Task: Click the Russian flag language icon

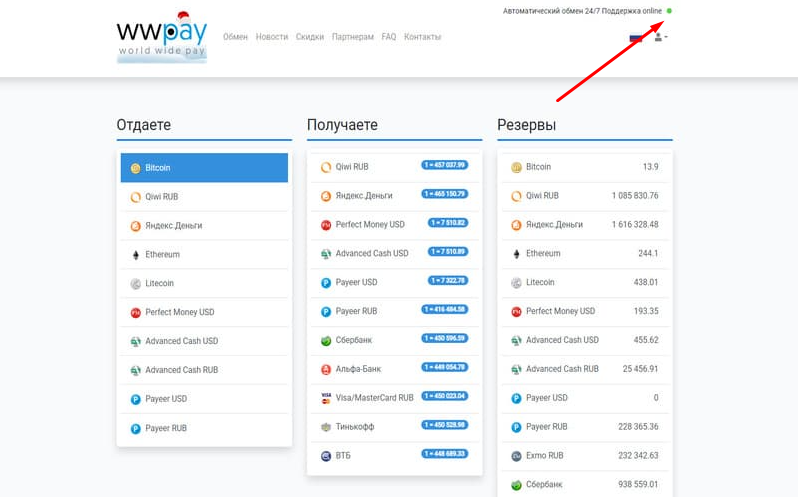Action: [x=636, y=37]
